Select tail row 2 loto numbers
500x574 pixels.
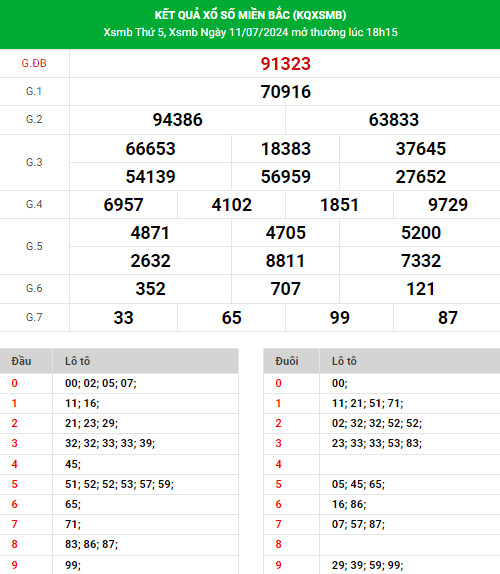point(377,424)
